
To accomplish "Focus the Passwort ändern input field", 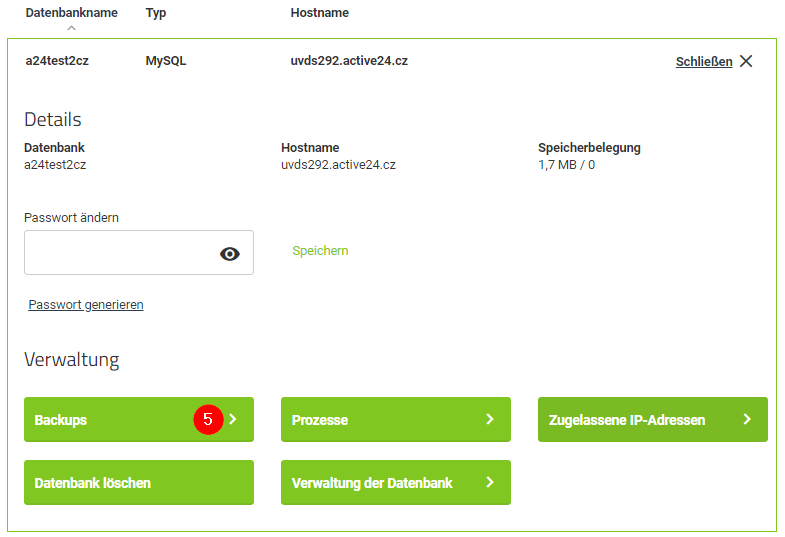I will [120, 253].
